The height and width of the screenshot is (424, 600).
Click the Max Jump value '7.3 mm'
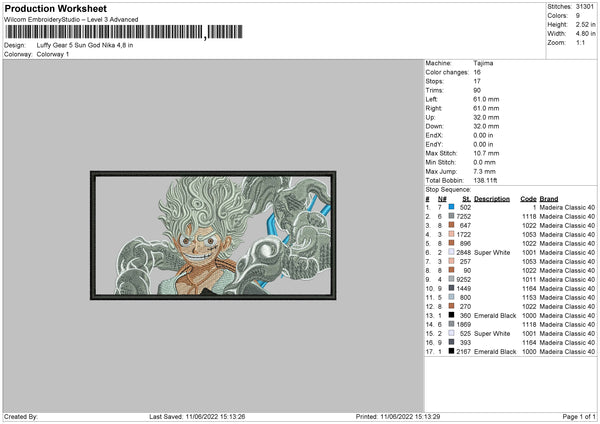point(484,171)
